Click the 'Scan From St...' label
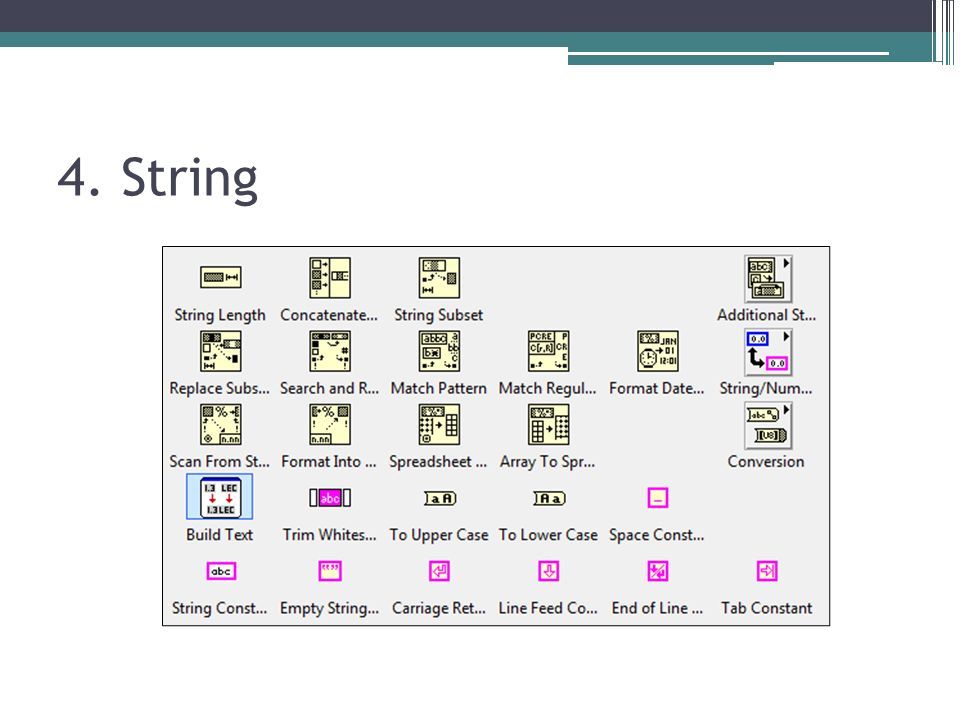Screen dimensions: 960x720 tap(219, 462)
